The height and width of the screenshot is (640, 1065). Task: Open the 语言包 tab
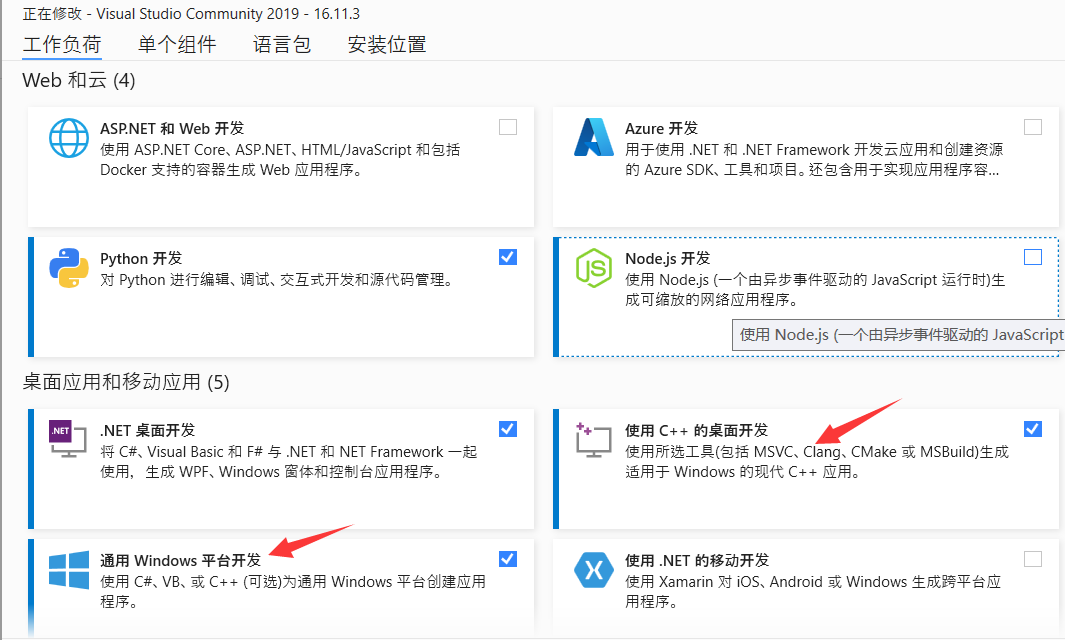click(282, 45)
